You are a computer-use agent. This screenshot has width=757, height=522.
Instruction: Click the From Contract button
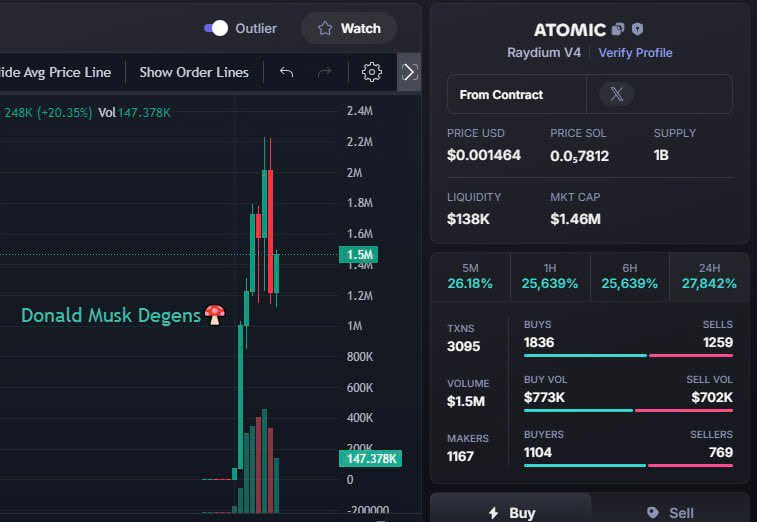(x=517, y=95)
